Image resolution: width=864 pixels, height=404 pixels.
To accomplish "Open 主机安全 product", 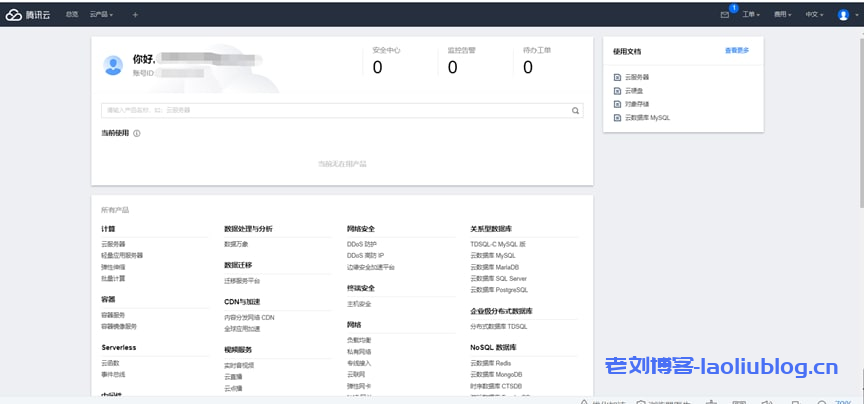I will tap(359, 304).
